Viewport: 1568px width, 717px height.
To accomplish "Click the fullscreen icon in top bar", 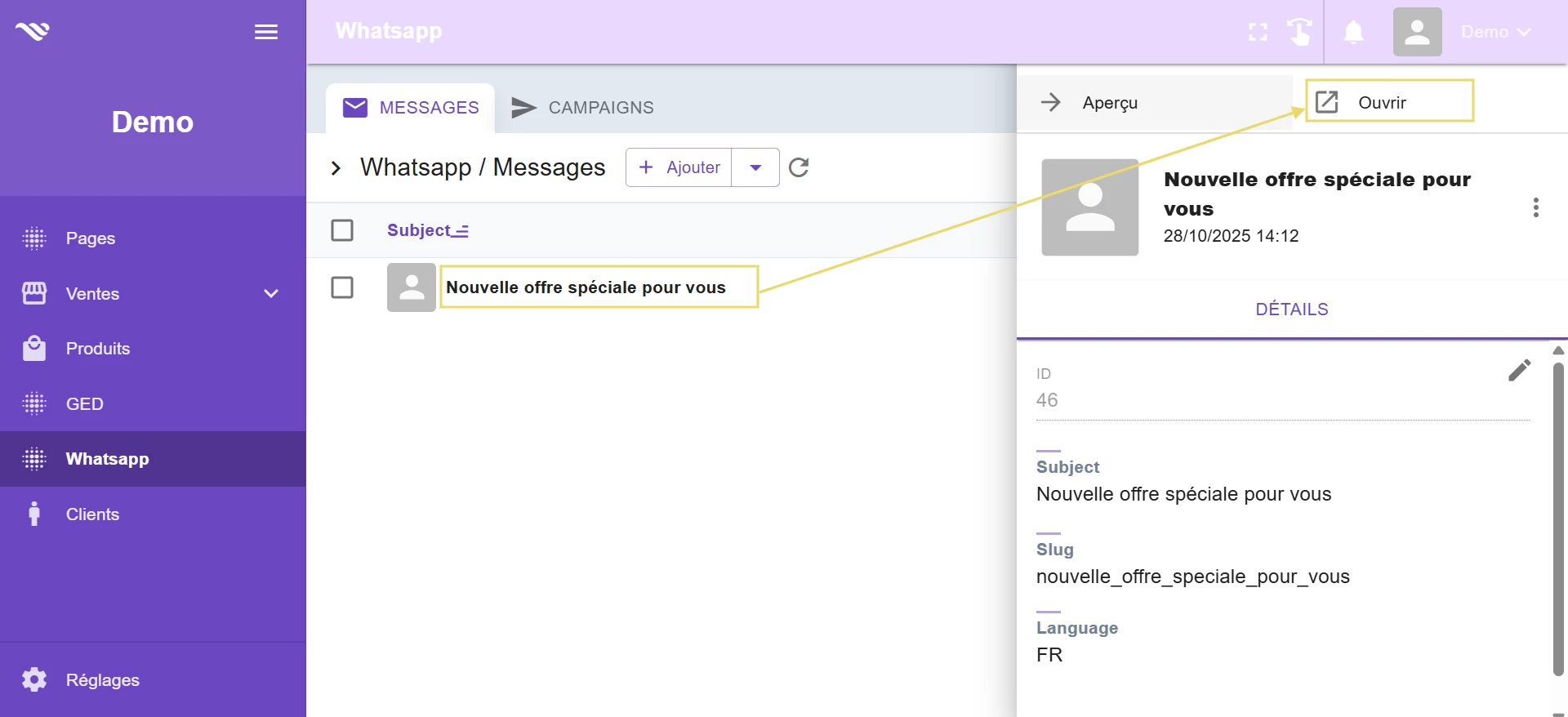I will (x=1258, y=32).
